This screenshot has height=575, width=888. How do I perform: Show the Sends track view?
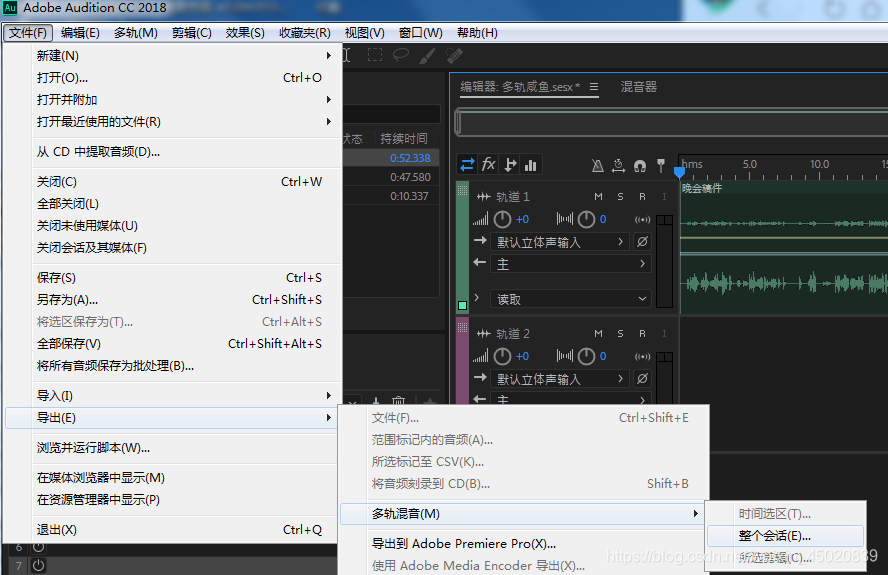[x=510, y=165]
